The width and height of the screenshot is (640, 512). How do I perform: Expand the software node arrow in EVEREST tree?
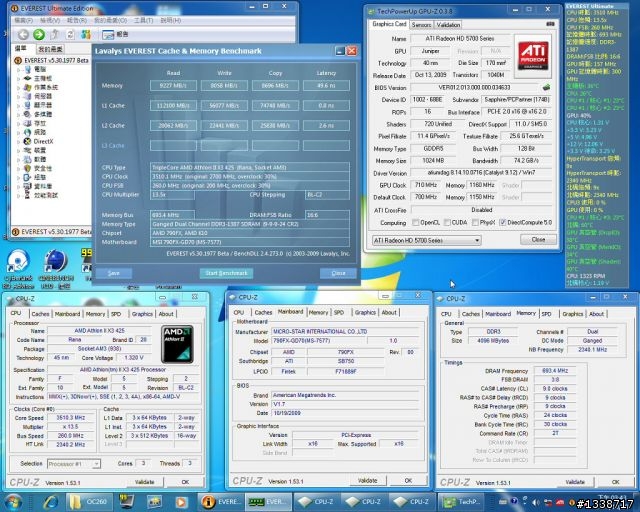[18, 159]
